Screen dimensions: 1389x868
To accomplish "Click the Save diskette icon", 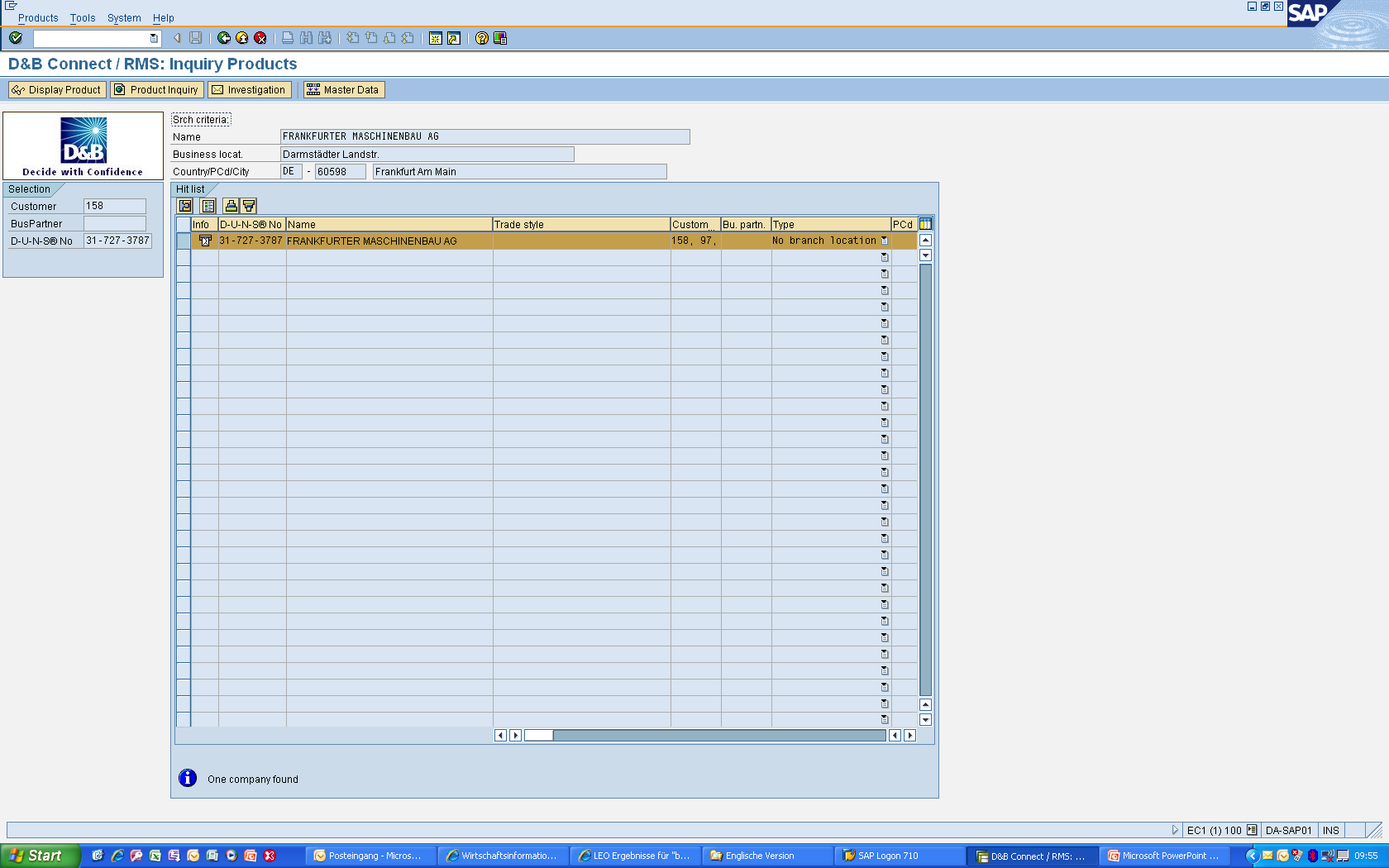I will 196,38.
